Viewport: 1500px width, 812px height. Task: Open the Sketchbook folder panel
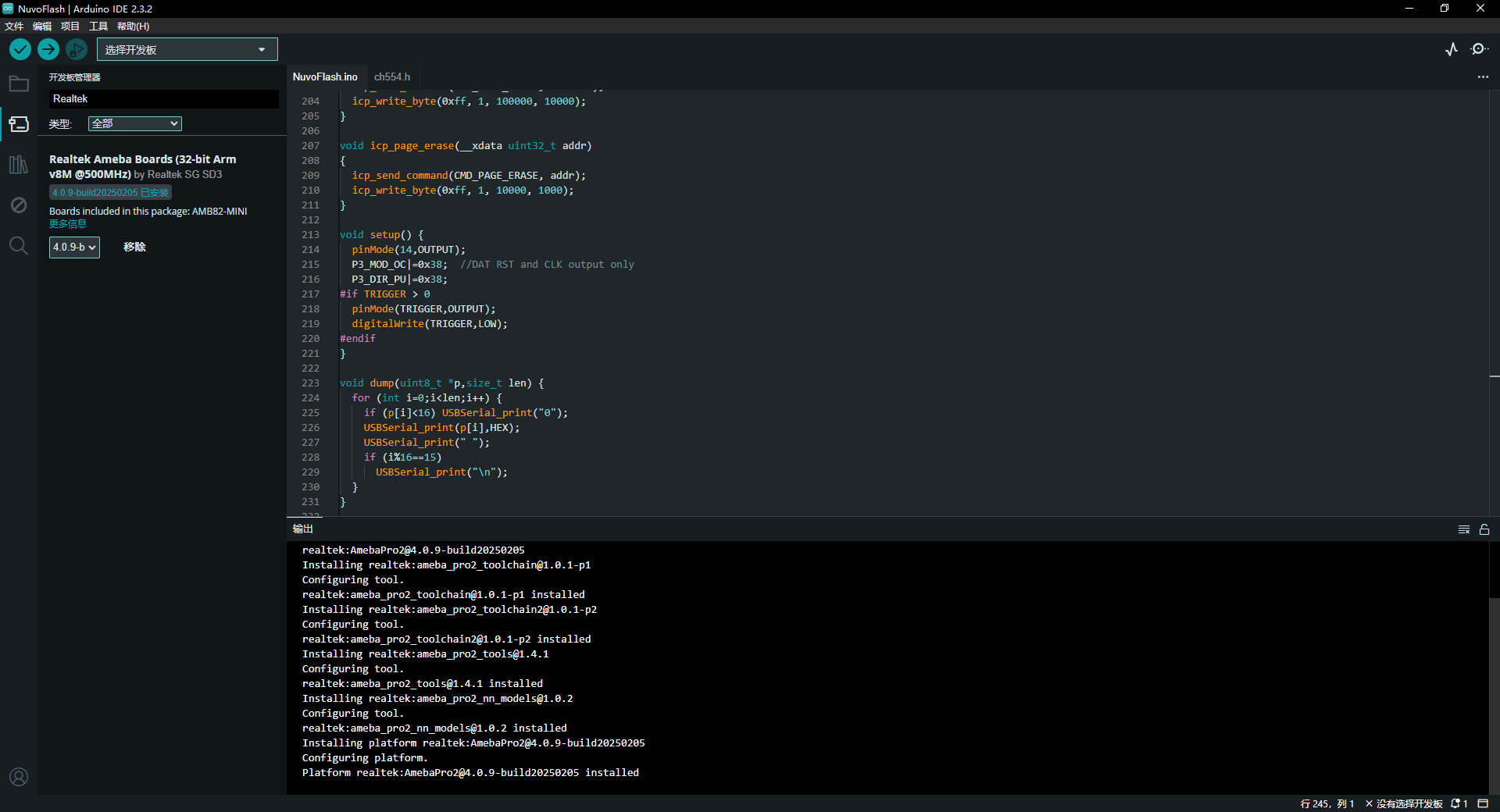point(19,84)
